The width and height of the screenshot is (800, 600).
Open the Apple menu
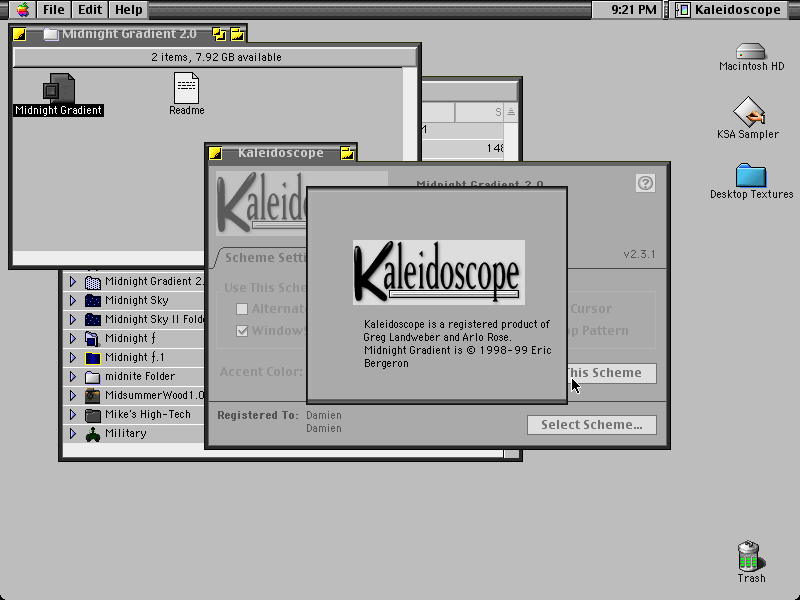pos(23,9)
